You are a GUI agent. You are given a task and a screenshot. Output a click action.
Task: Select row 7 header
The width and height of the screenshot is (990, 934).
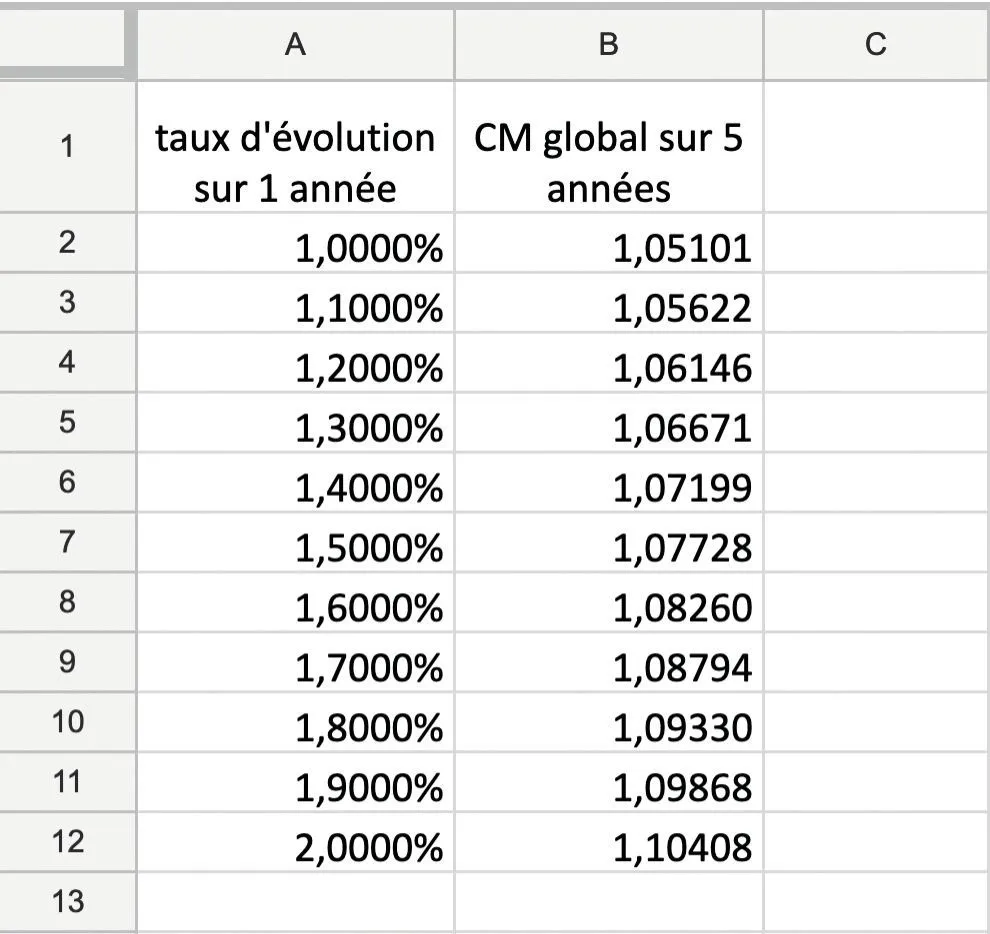point(67,542)
